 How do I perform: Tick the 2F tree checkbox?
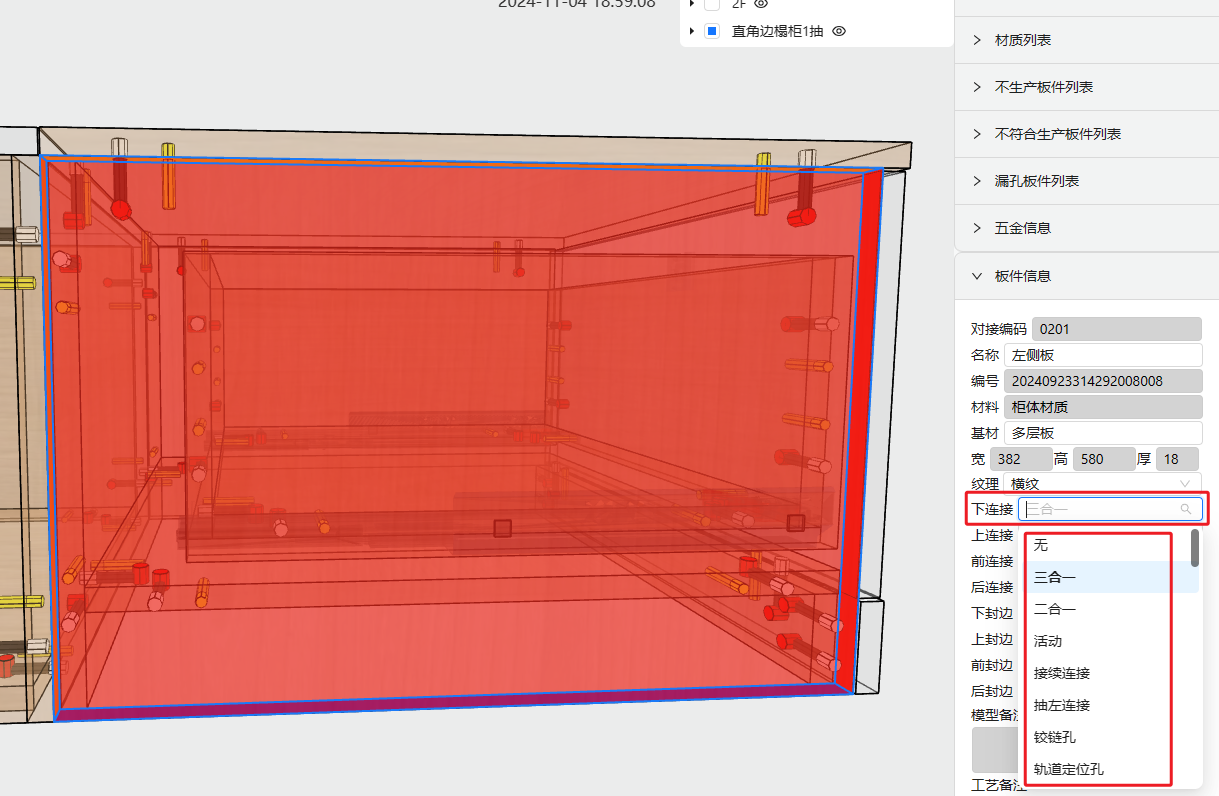pyautogui.click(x=712, y=5)
